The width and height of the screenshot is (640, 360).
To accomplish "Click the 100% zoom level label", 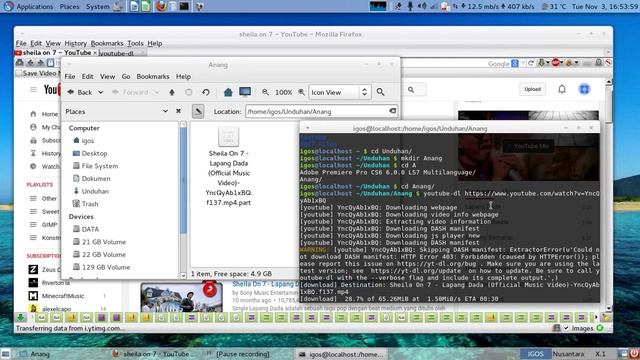I will coord(283,93).
